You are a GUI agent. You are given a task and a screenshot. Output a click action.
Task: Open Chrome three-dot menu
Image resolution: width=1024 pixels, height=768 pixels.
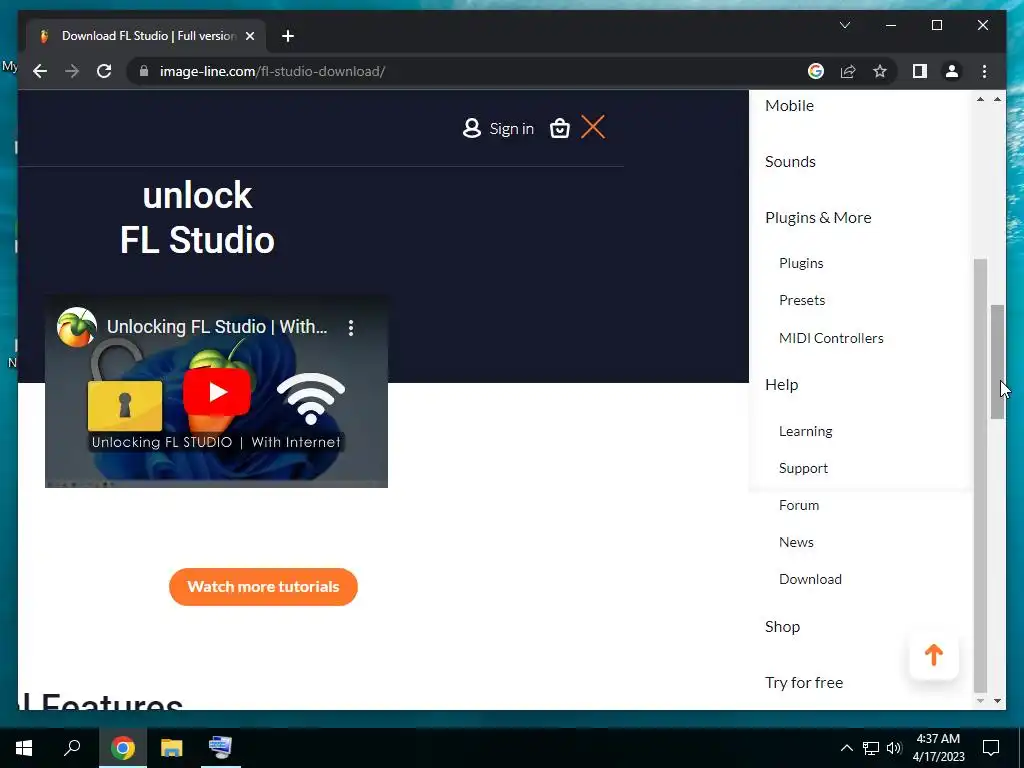click(x=984, y=71)
